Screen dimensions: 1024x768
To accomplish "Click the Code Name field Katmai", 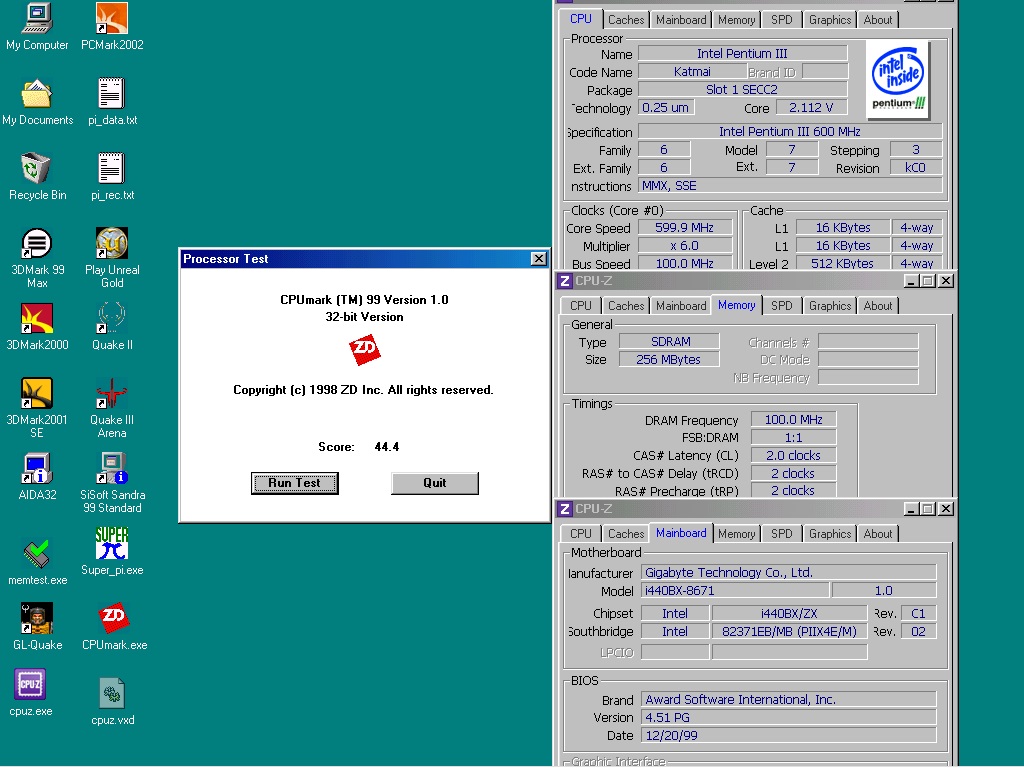I will [692, 72].
